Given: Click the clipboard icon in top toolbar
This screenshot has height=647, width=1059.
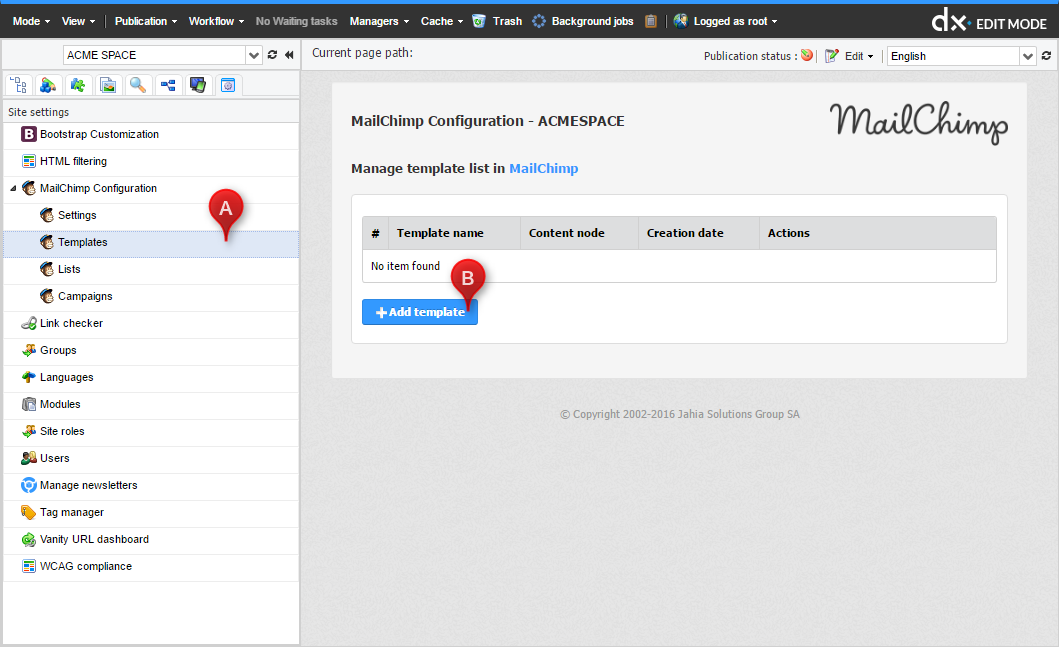Looking at the screenshot, I should point(651,21).
